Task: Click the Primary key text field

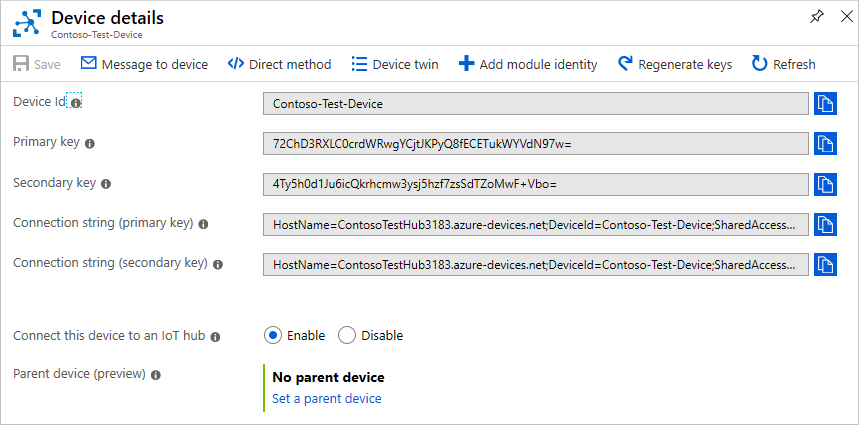Action: coord(535,144)
